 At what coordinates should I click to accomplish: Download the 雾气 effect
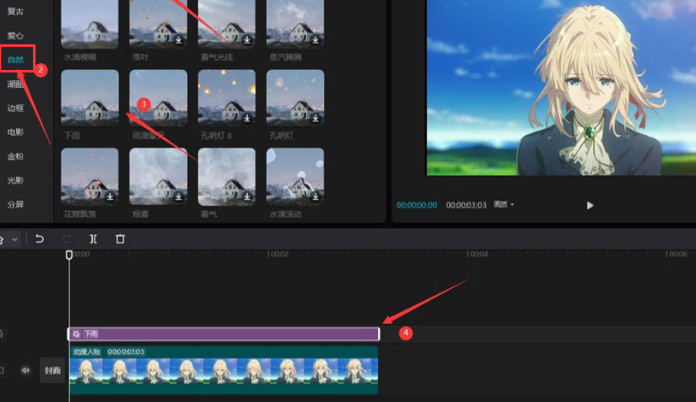pyautogui.click(x=247, y=196)
